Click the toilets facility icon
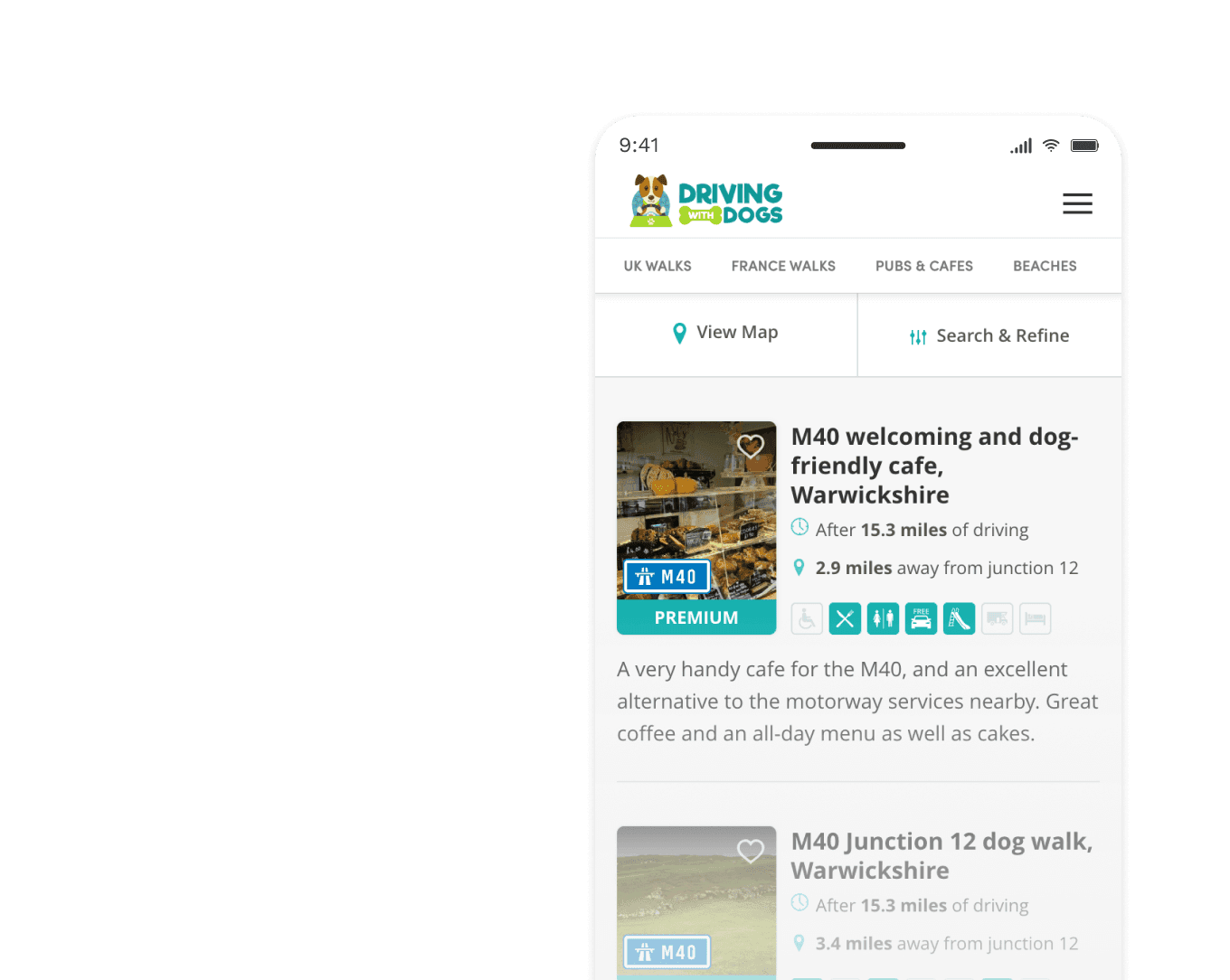 pos(883,619)
